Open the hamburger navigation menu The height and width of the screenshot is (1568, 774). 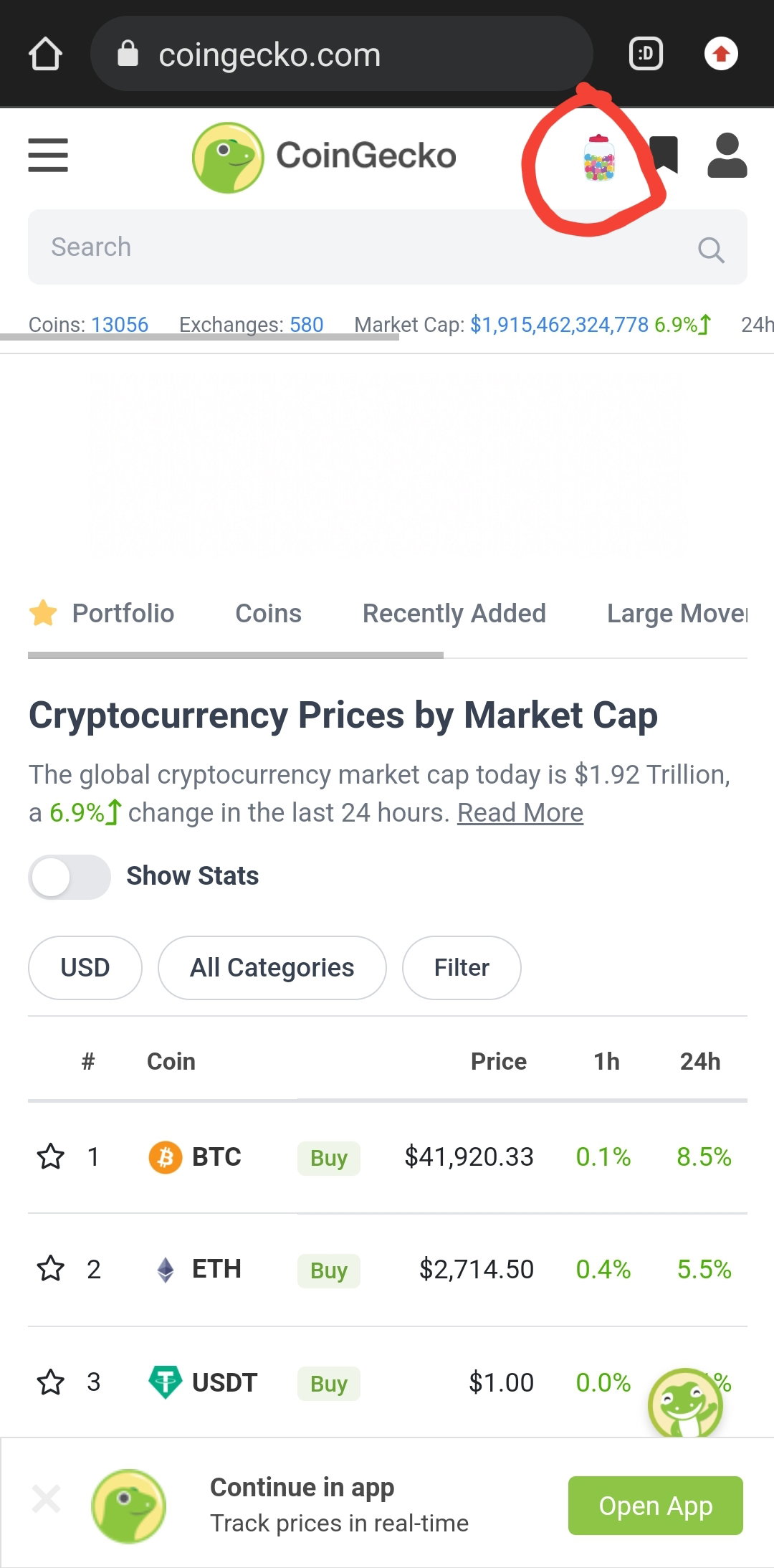[x=48, y=156]
